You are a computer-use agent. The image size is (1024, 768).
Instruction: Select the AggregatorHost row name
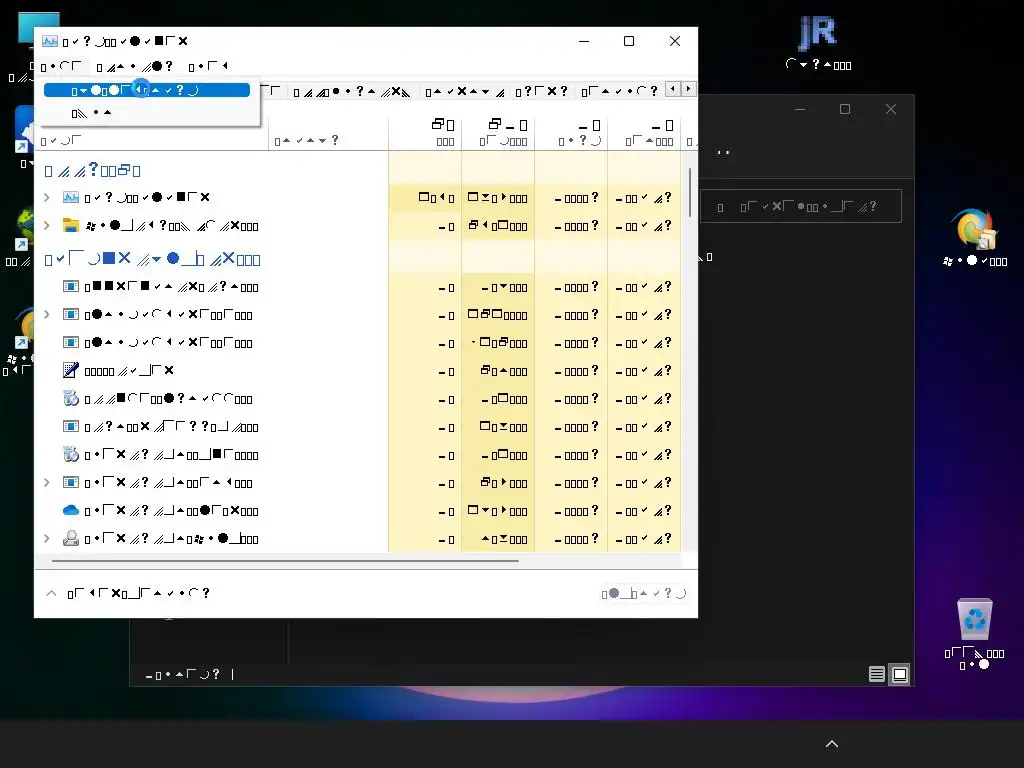coord(171,287)
